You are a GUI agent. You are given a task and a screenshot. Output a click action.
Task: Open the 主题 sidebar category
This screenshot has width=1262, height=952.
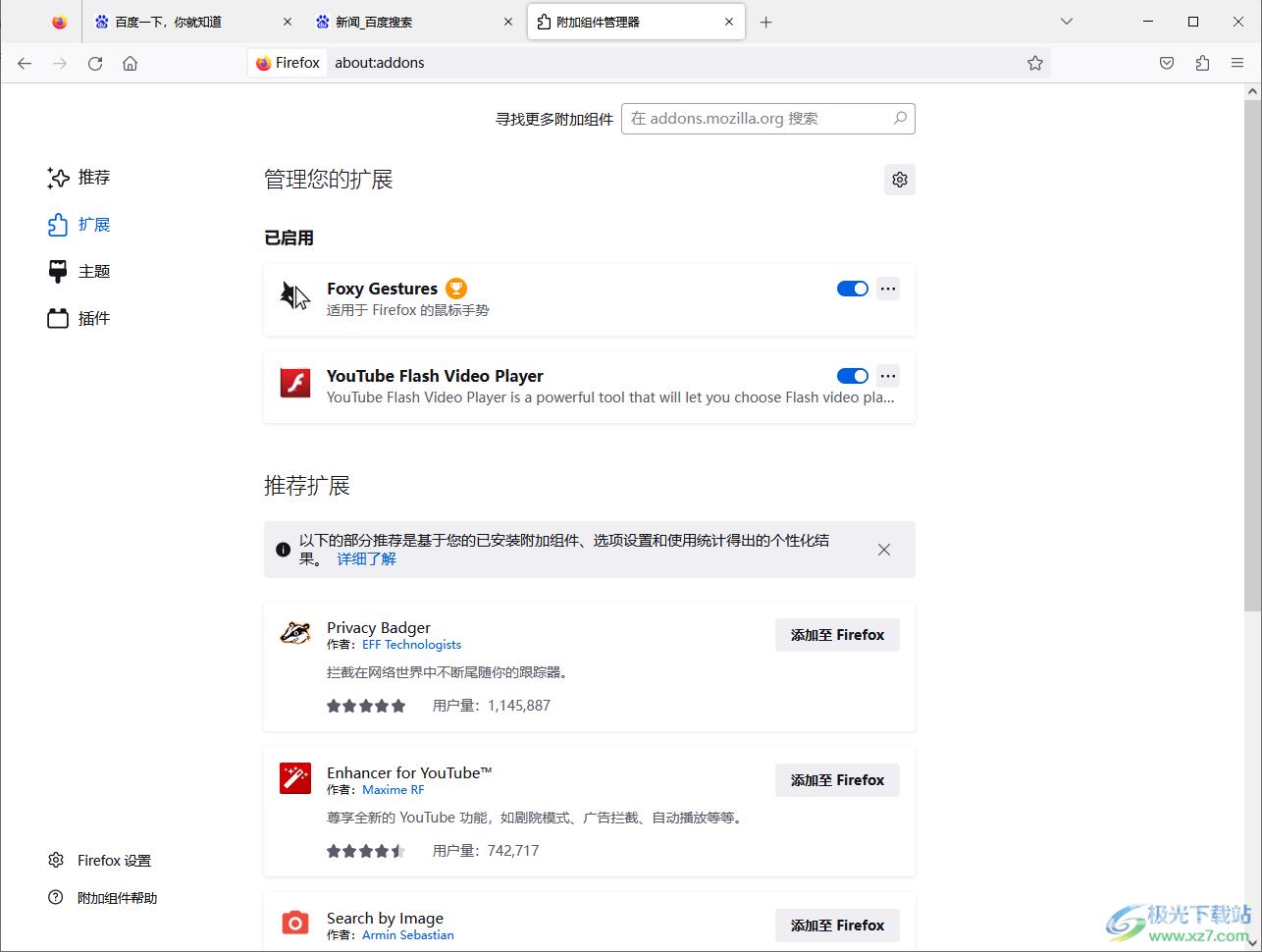coord(79,272)
